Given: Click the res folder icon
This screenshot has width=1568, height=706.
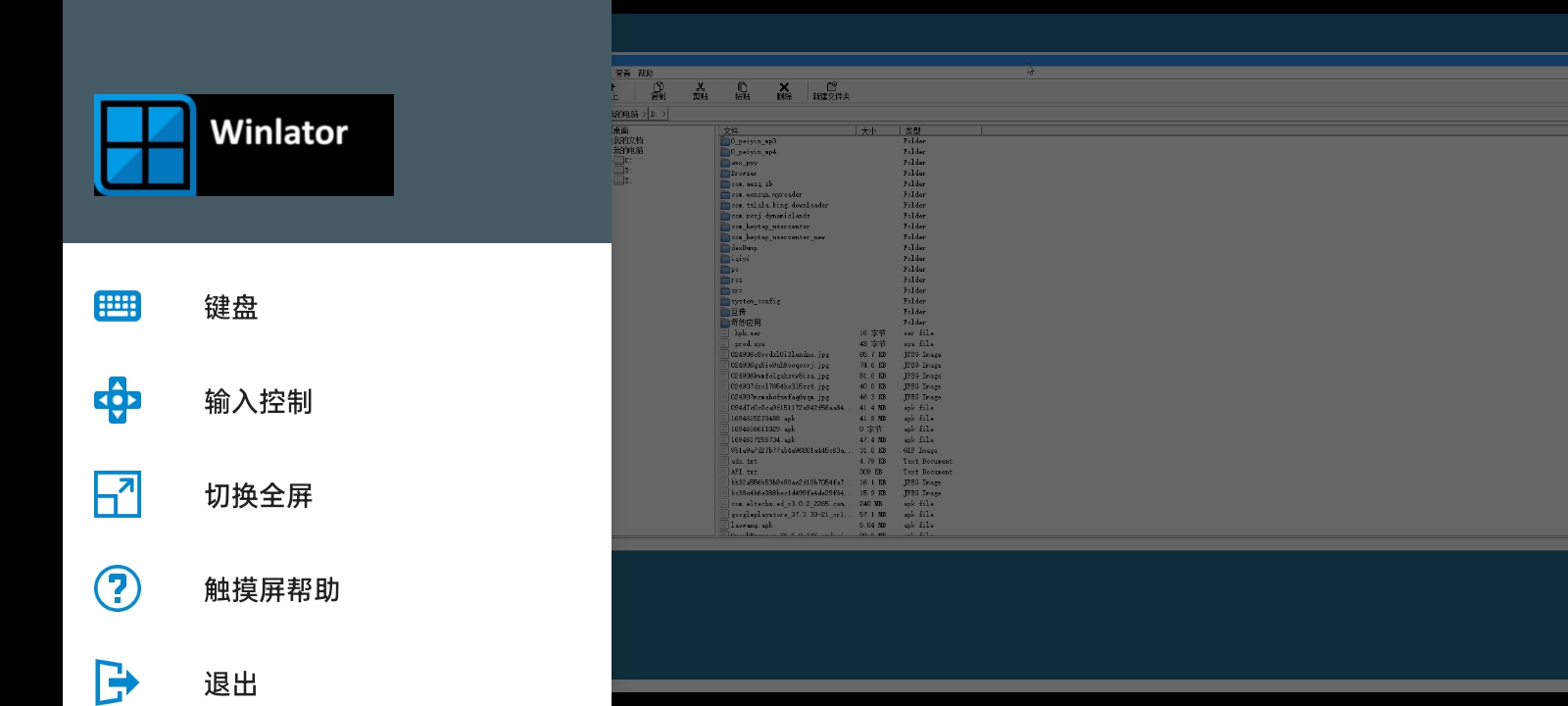Looking at the screenshot, I should pos(725,280).
